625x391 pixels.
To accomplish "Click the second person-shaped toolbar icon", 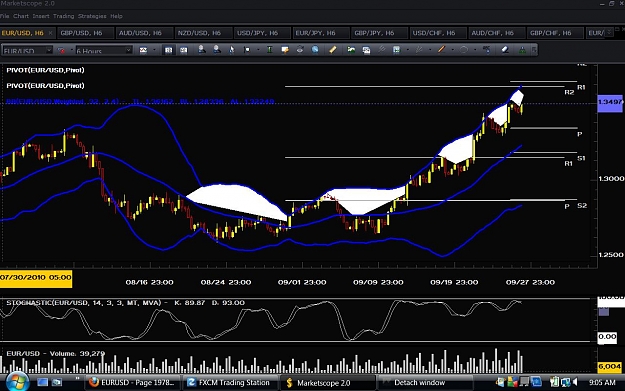I will click(x=217, y=50).
